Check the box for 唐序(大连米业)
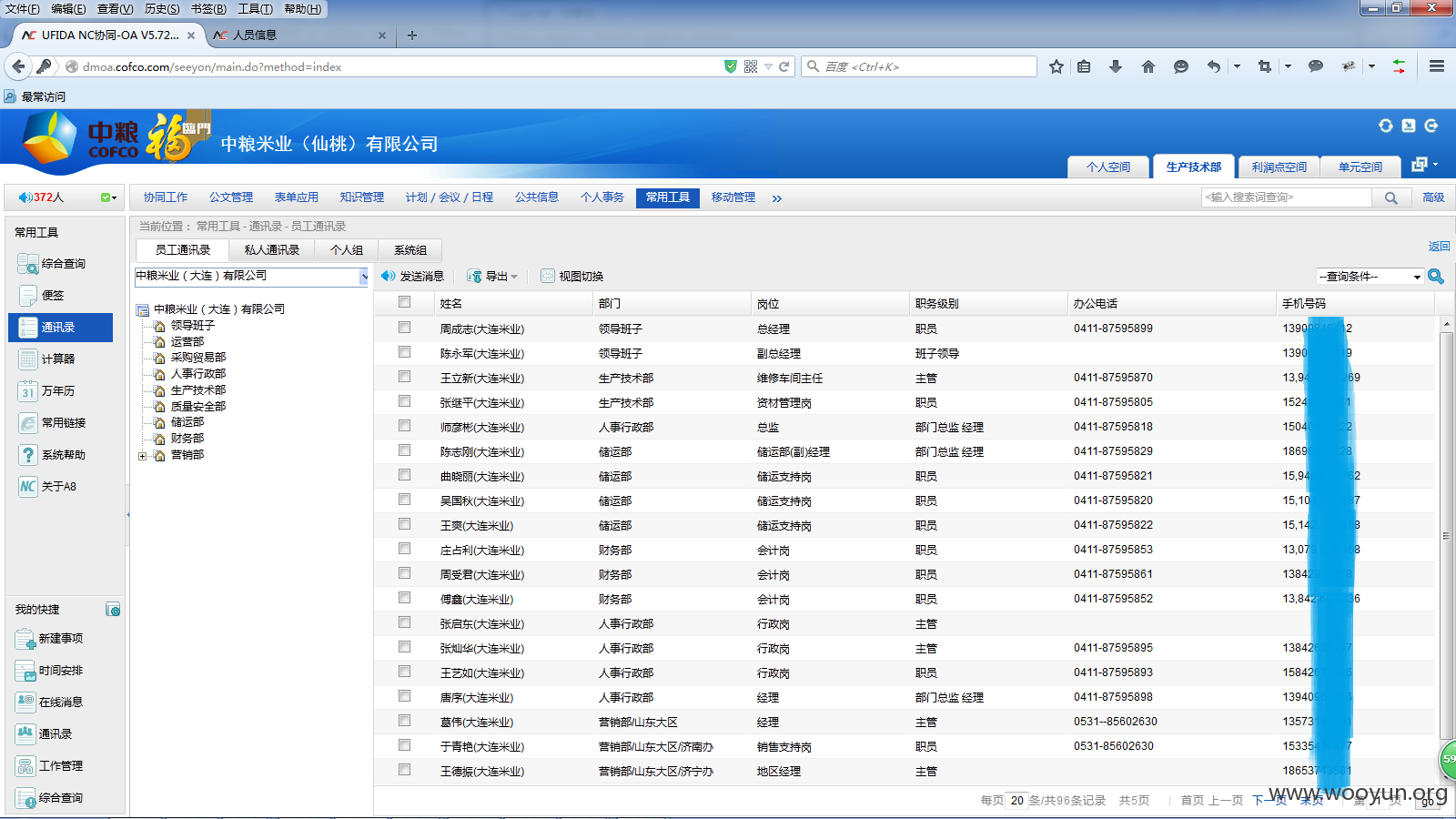 point(404,696)
